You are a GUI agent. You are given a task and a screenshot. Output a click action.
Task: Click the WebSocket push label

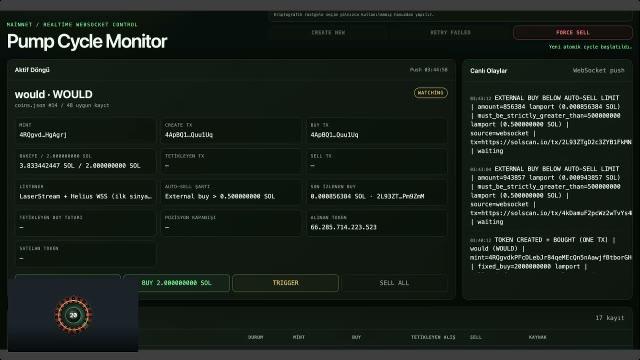pyautogui.click(x=598, y=71)
